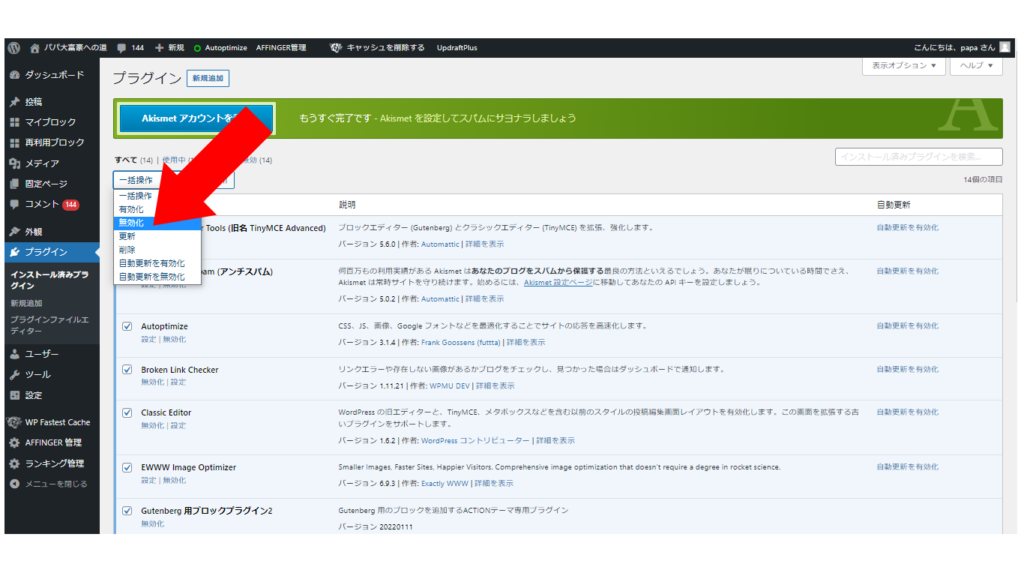
Task: Open インストール済みプラグイン submenu
Action: pos(50,280)
